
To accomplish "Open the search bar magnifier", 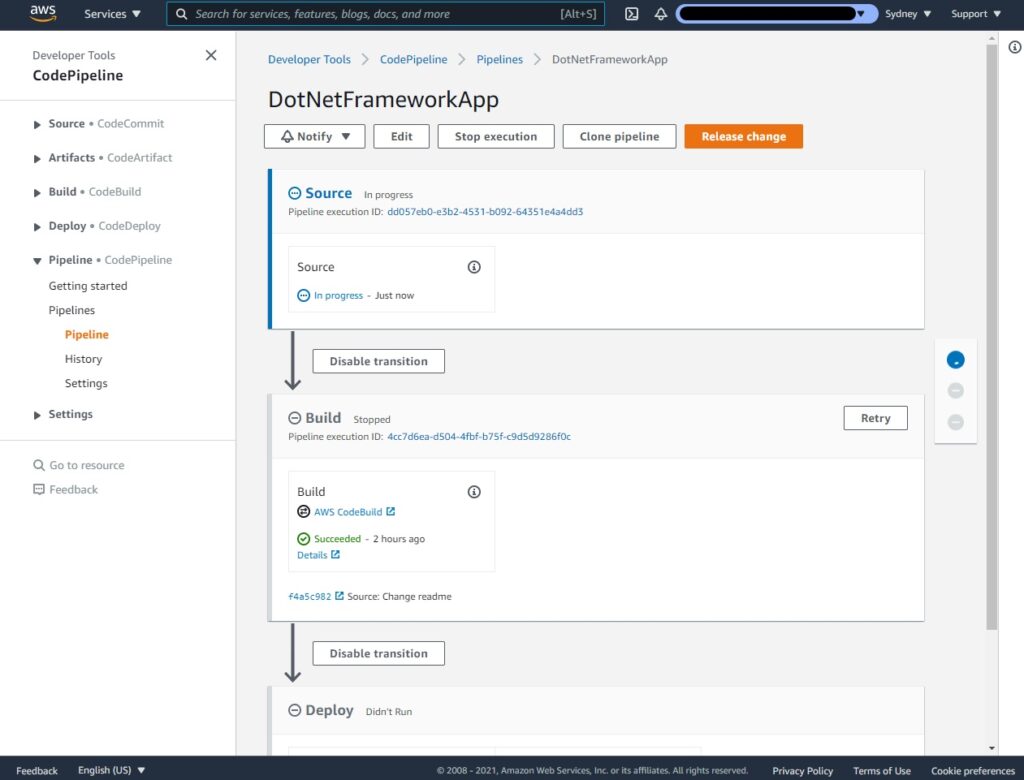I will coord(181,14).
